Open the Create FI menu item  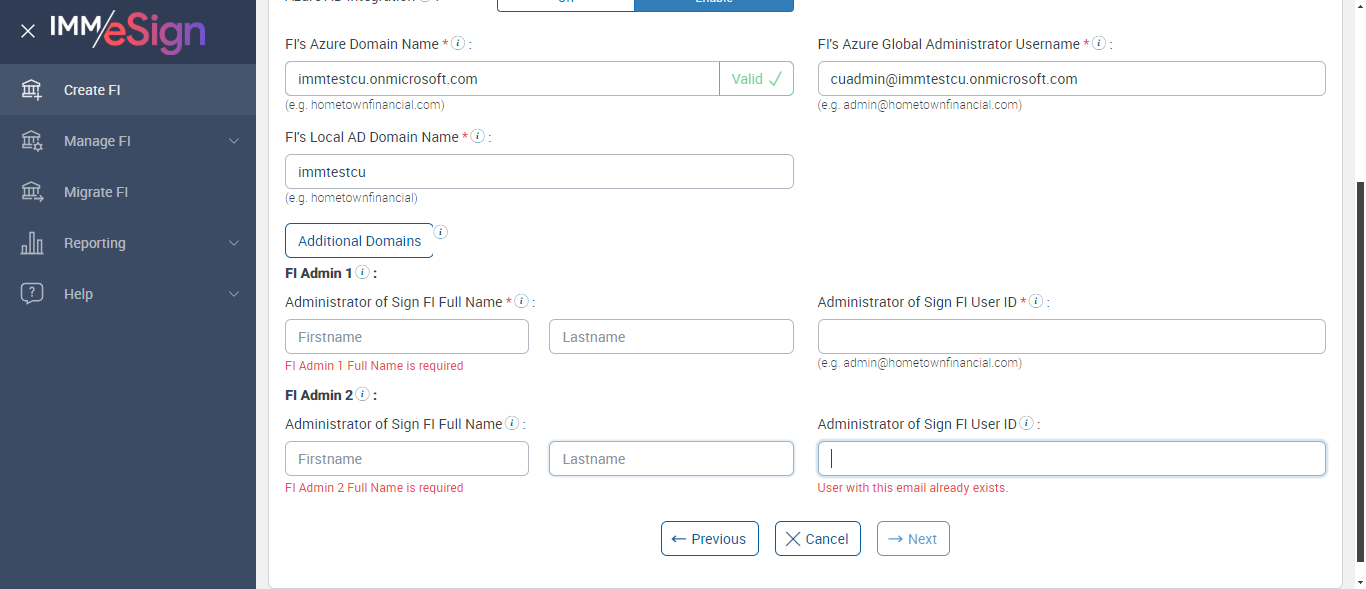tap(92, 90)
